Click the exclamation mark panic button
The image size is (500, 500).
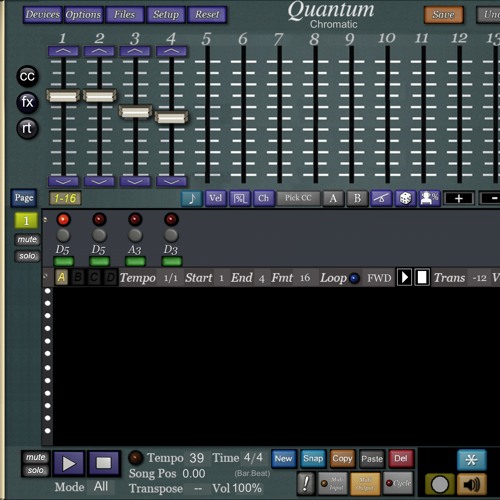click(x=306, y=483)
